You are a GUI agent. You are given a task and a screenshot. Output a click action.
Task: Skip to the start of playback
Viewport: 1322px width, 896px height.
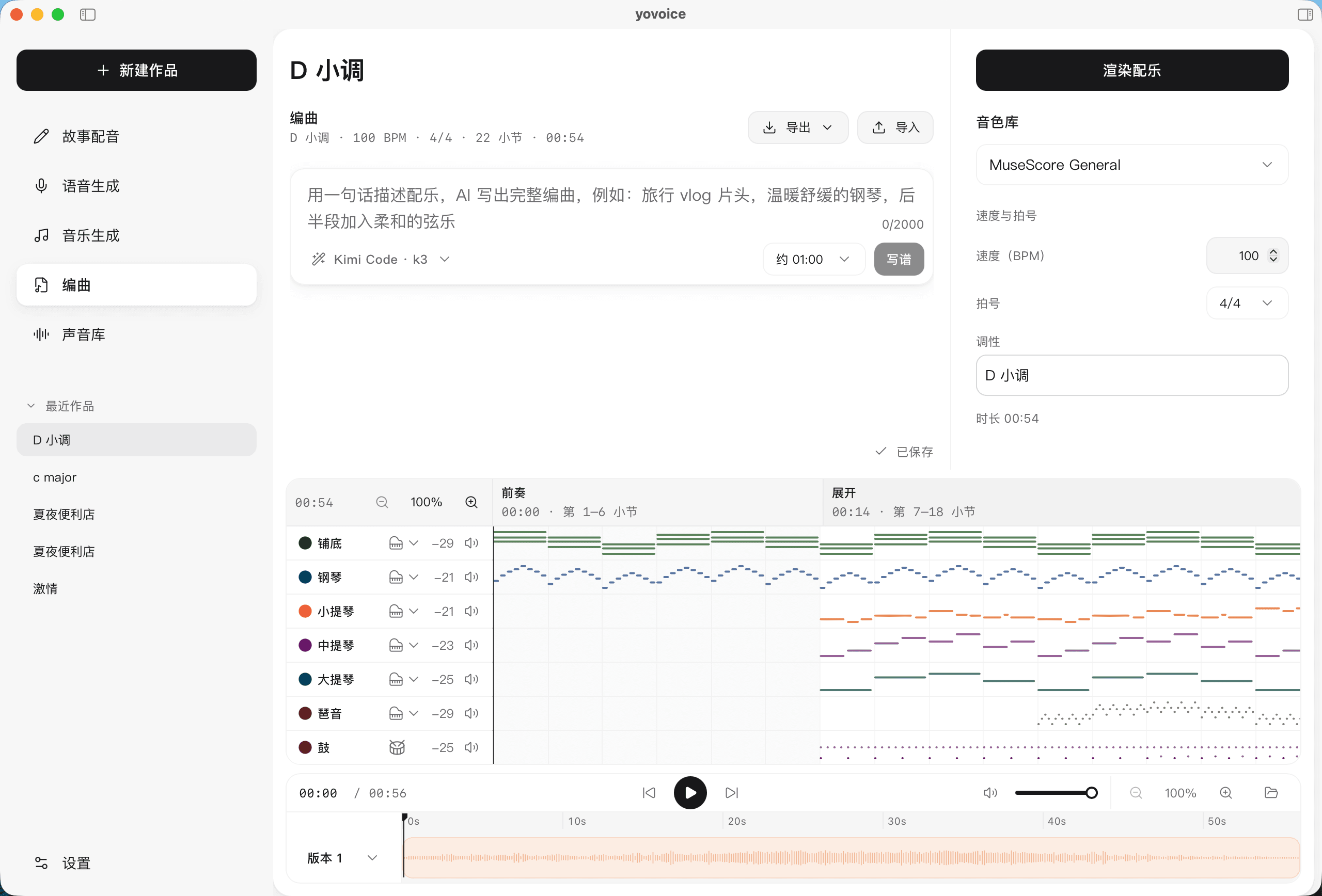(649, 793)
